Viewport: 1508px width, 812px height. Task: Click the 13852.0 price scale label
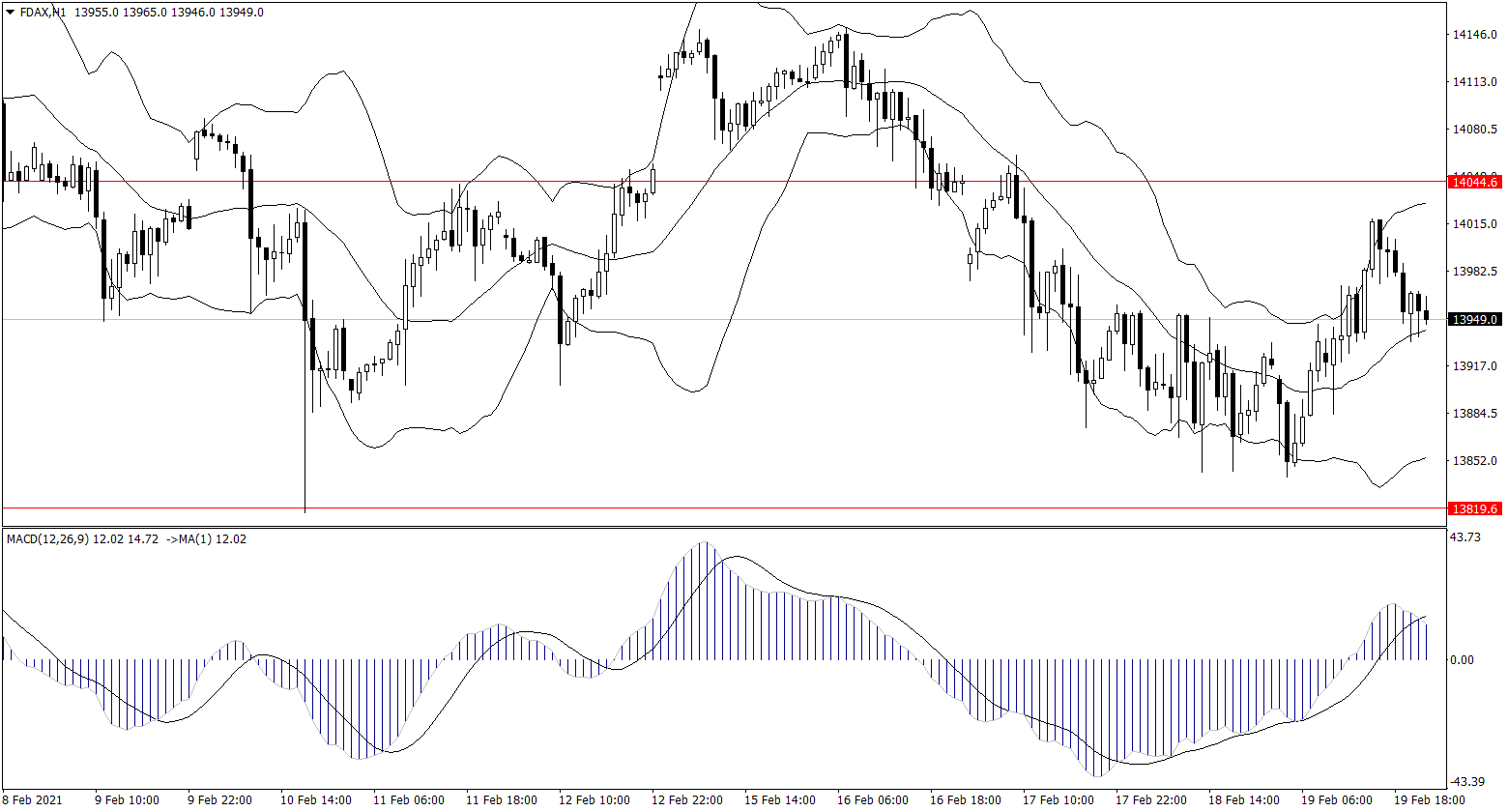(1474, 461)
